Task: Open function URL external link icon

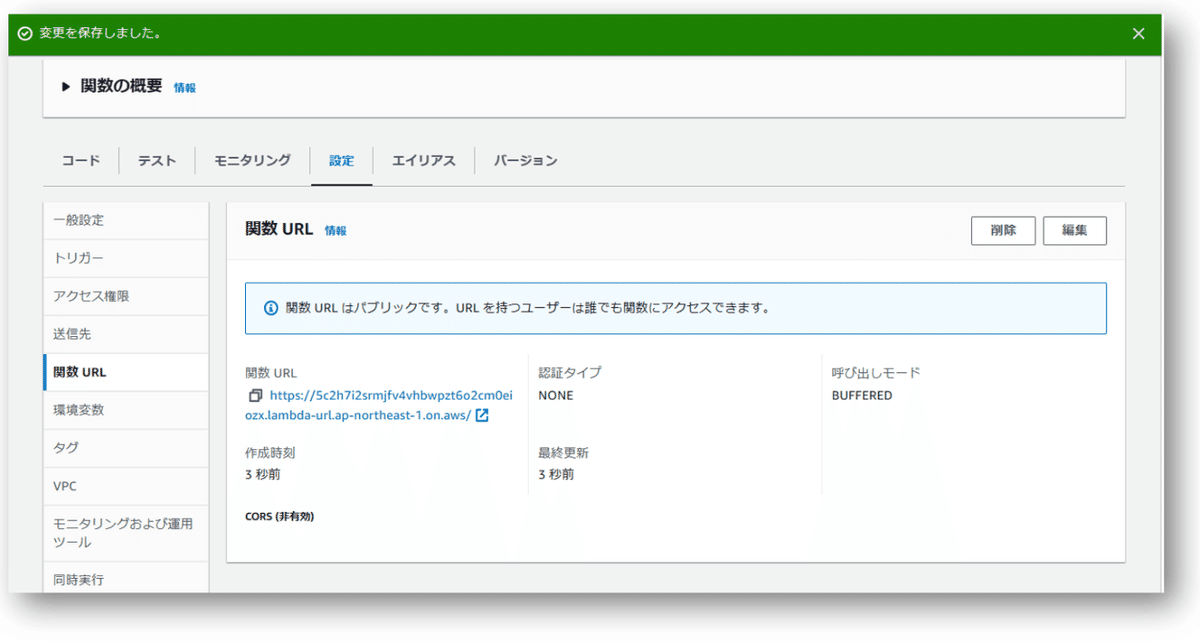Action: point(482,415)
